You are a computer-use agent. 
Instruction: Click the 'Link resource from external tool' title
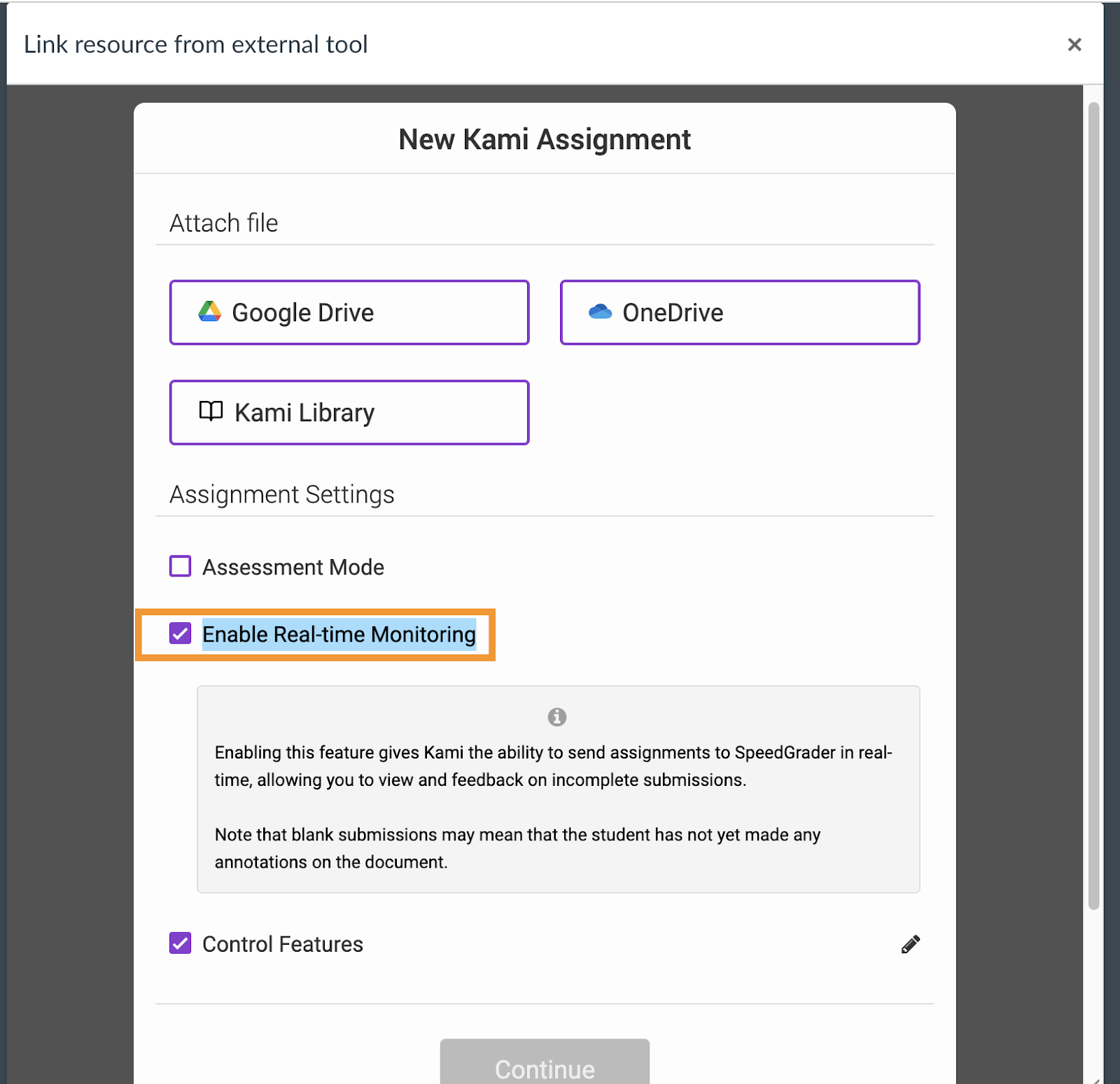click(x=196, y=44)
